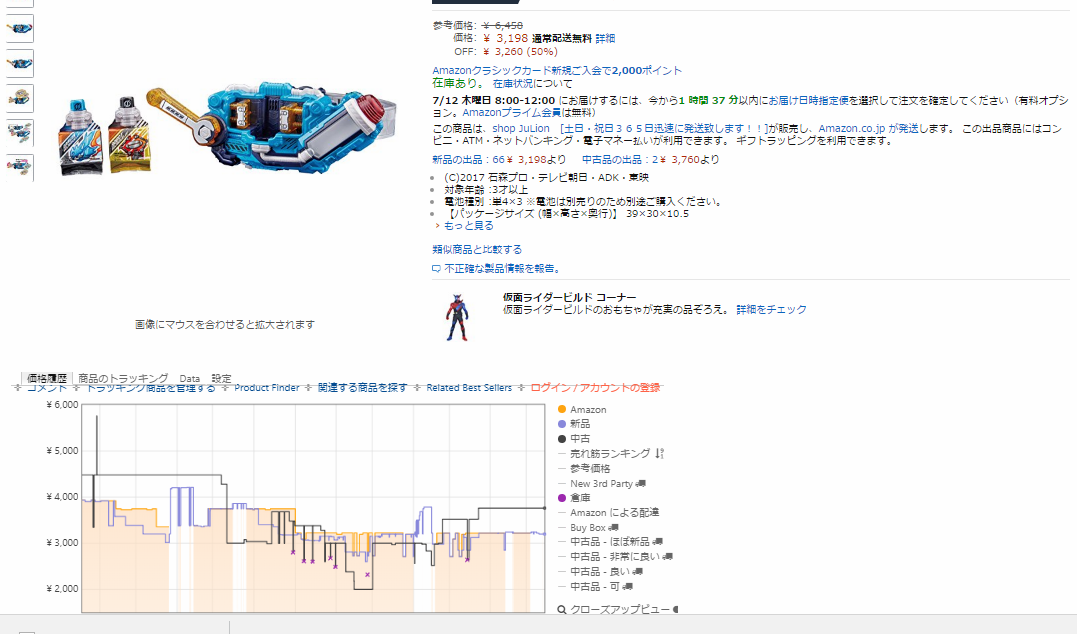This screenshot has height=634, width=1077.
Task: Click ログイン / アカウントの登録 link
Action: click(x=595, y=388)
